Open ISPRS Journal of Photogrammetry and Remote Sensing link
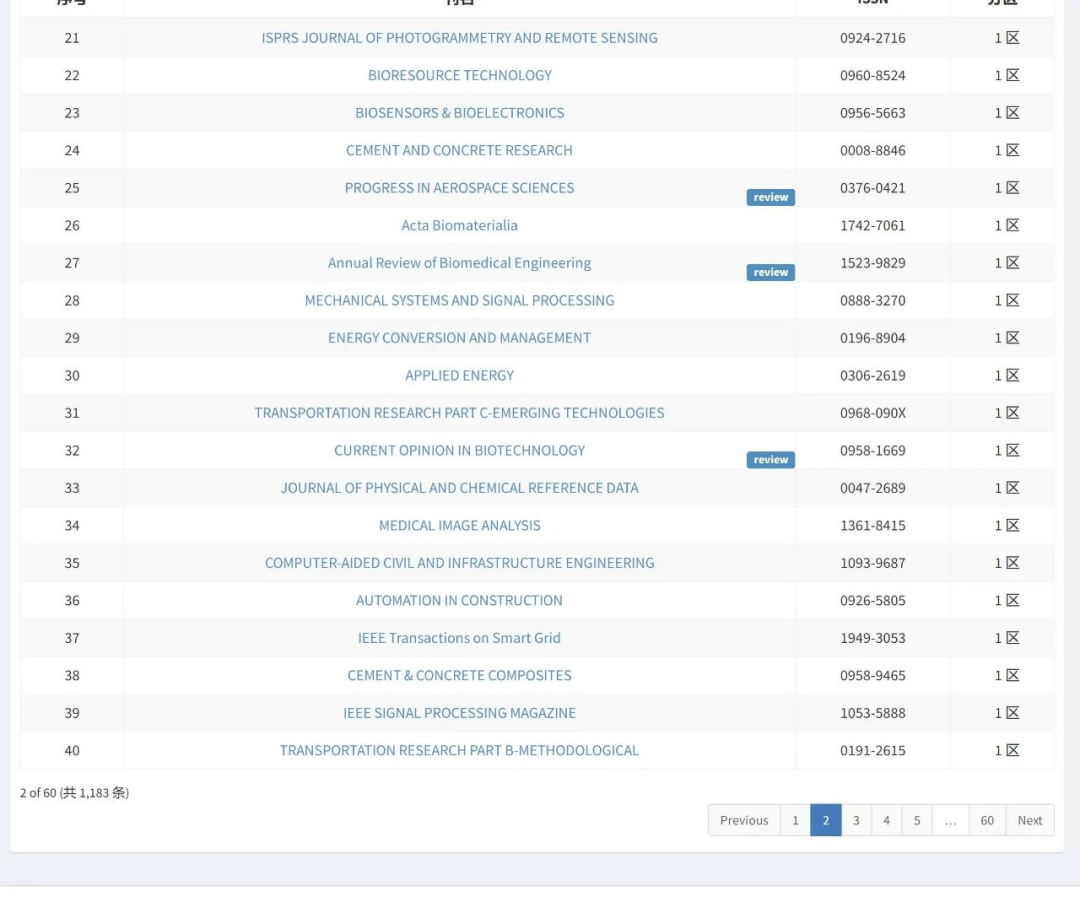Screen dimensions: 1080x897 459,38
